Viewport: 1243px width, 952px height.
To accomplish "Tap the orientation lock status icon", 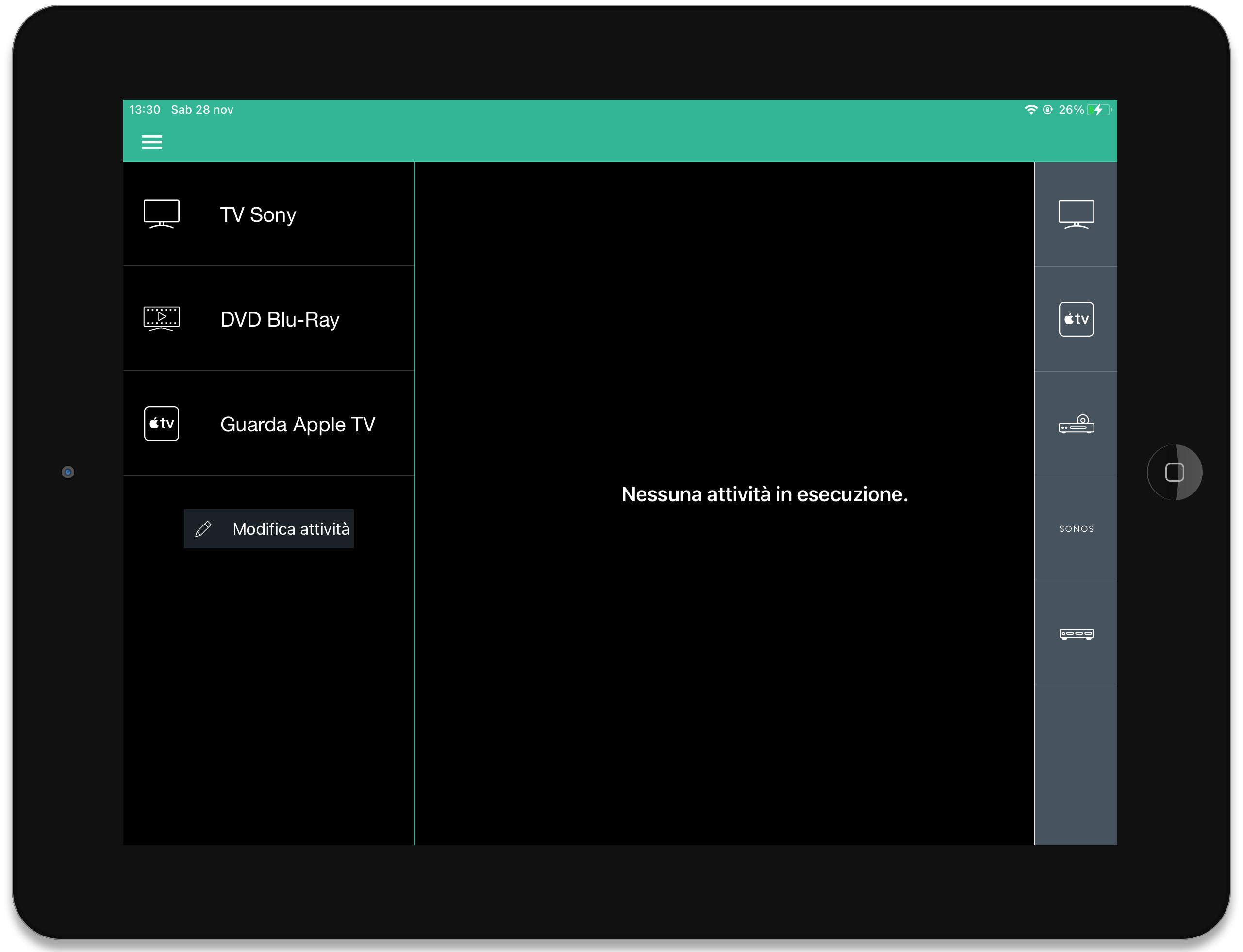I will [1047, 109].
